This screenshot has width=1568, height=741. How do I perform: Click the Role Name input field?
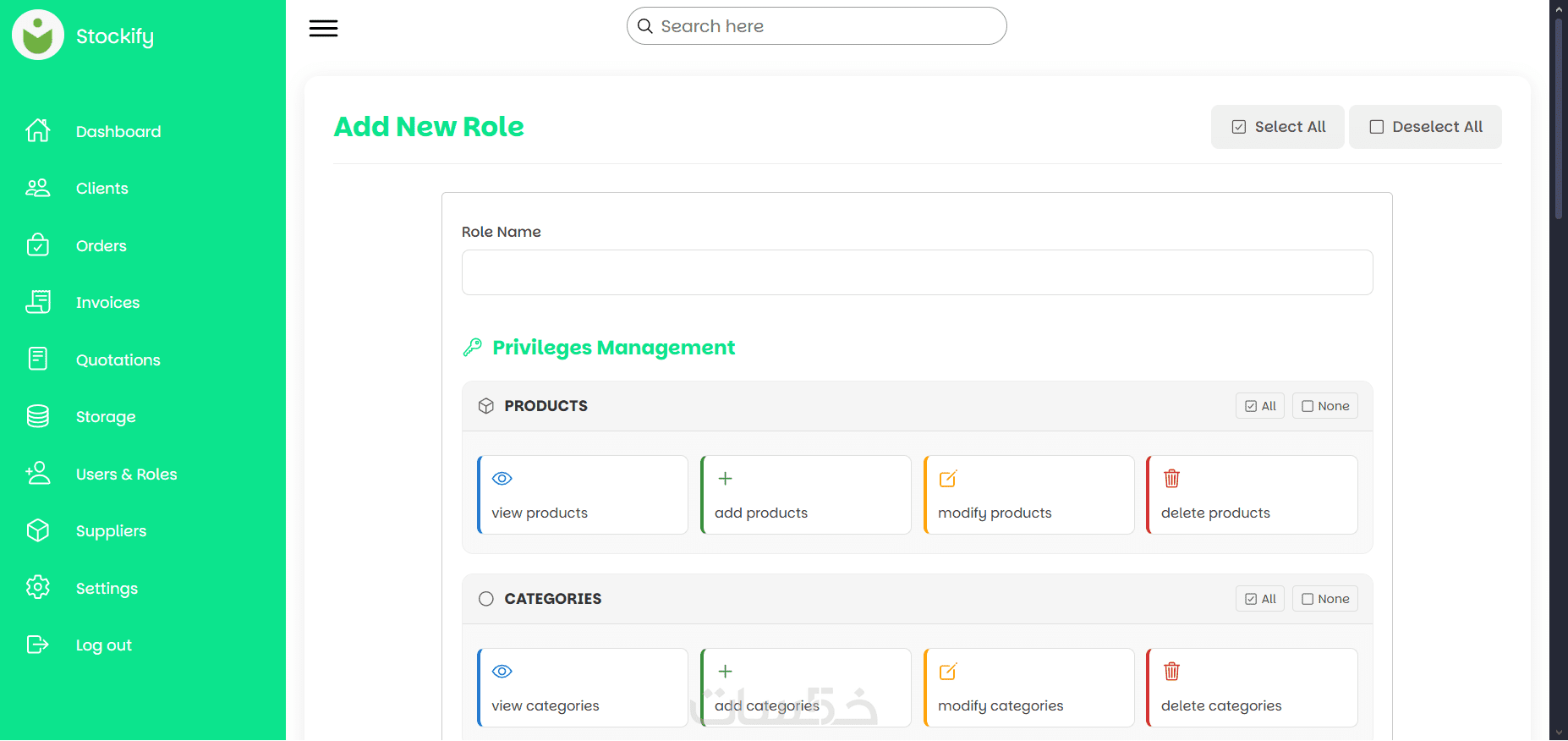click(917, 272)
